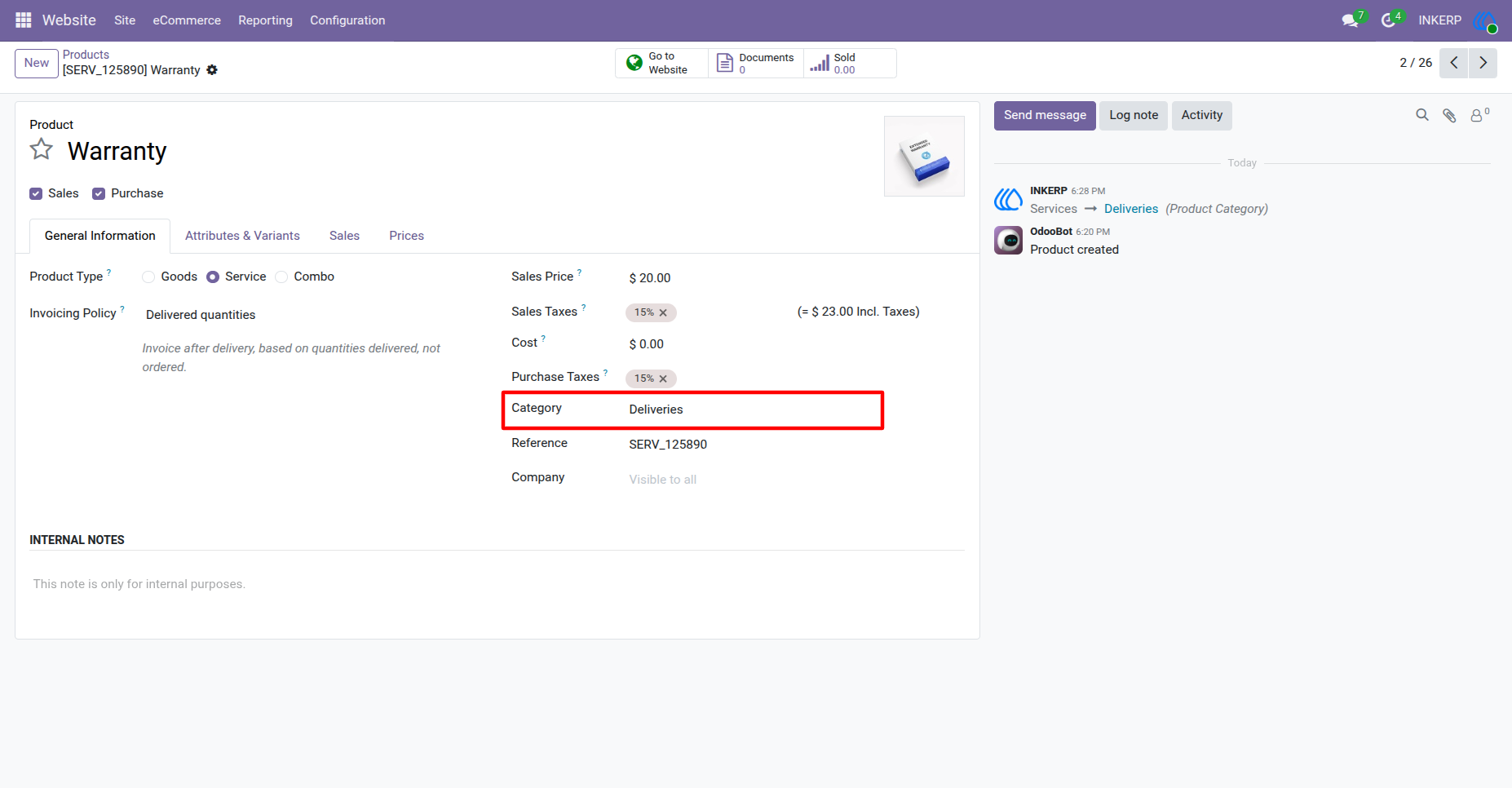Image resolution: width=1512 pixels, height=788 pixels.
Task: Switch to the Prices tab
Action: click(406, 236)
